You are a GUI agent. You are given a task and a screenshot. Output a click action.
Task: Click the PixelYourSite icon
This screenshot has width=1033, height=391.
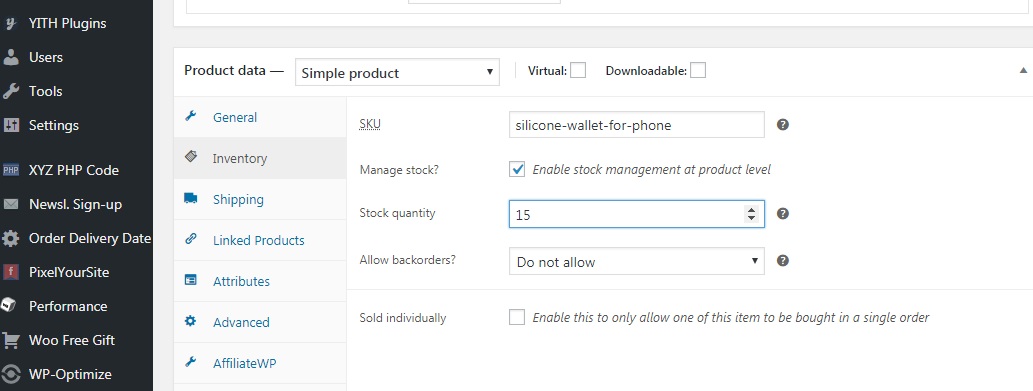point(11,273)
